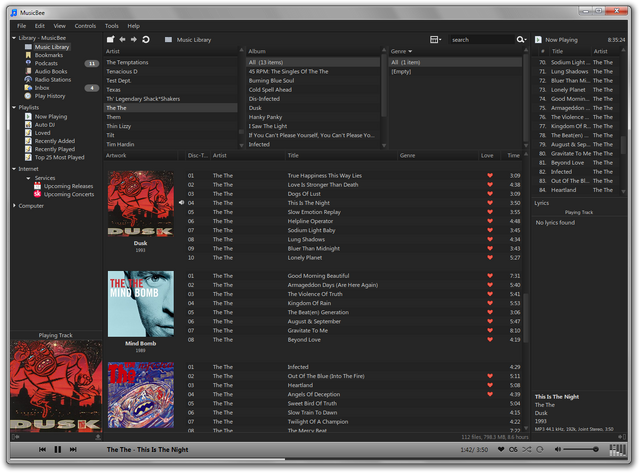Open Upcoming Releases service
Viewport: 640px width, 473px height.
click(68, 186)
